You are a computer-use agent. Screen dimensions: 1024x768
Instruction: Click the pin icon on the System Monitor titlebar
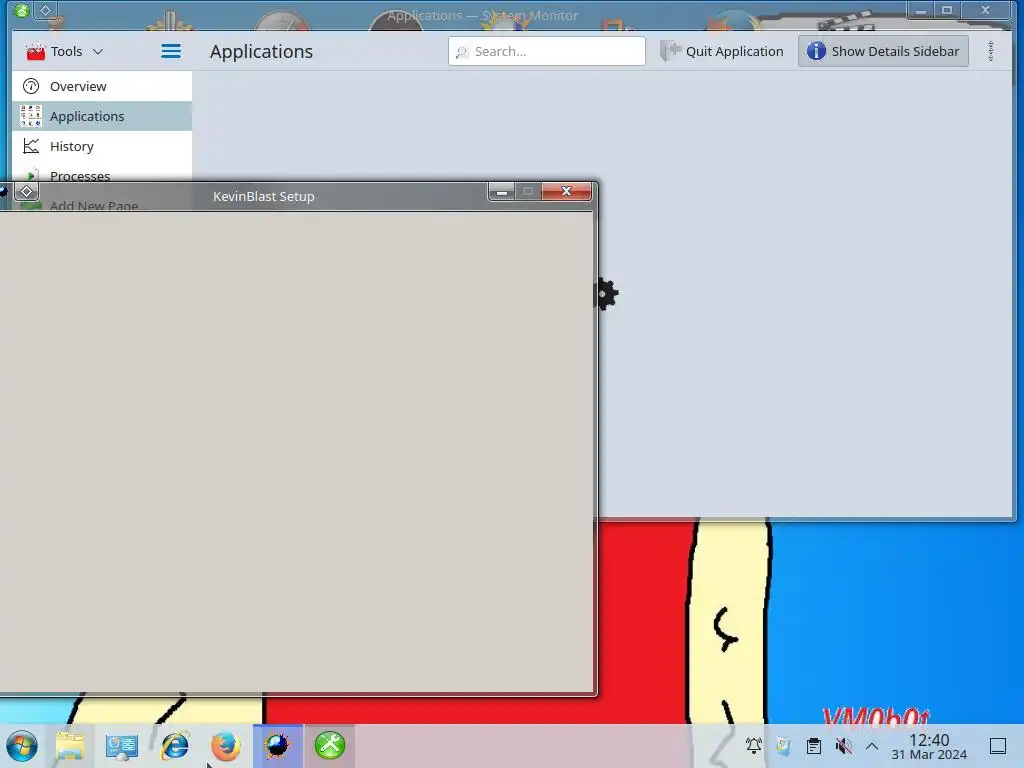tap(45, 10)
